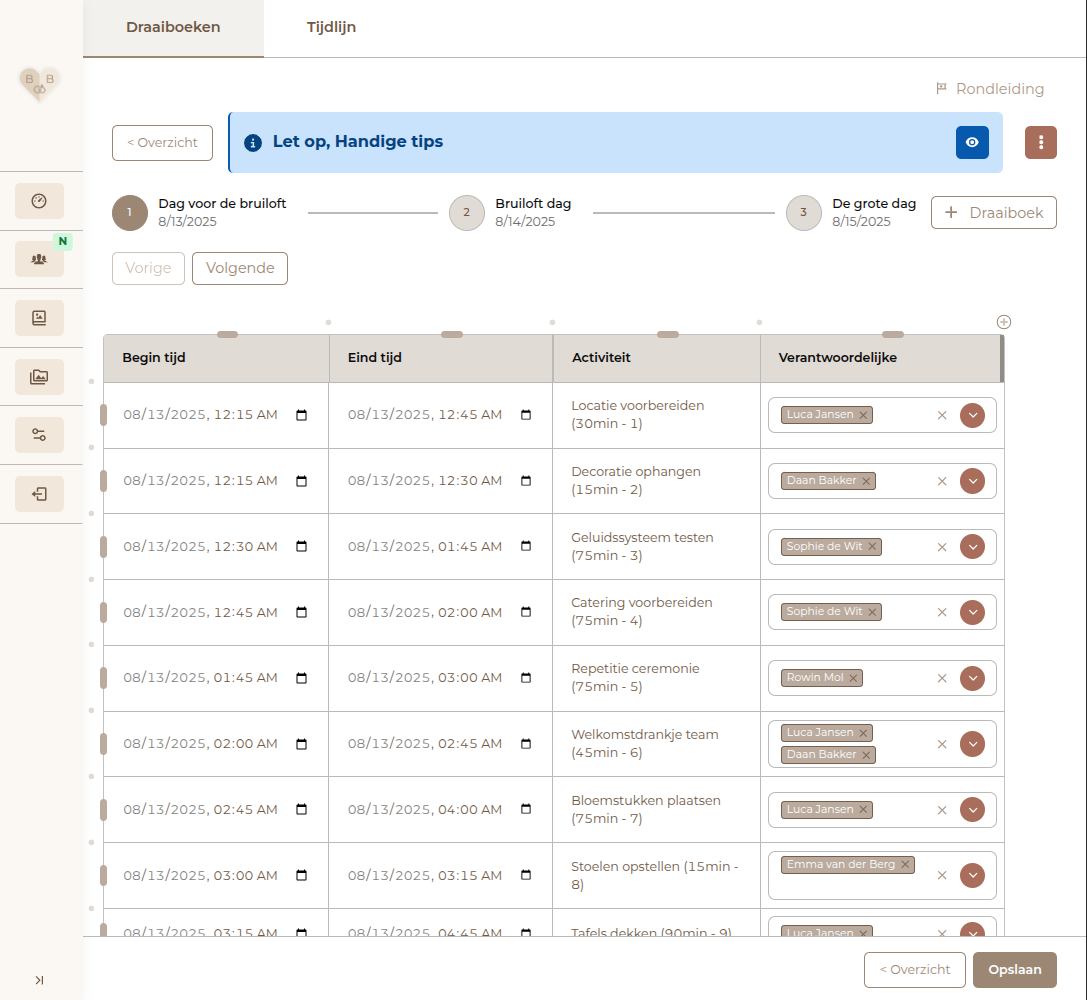Image resolution: width=1087 pixels, height=1000 pixels.
Task: Click the Volgende button
Action: pos(240,268)
